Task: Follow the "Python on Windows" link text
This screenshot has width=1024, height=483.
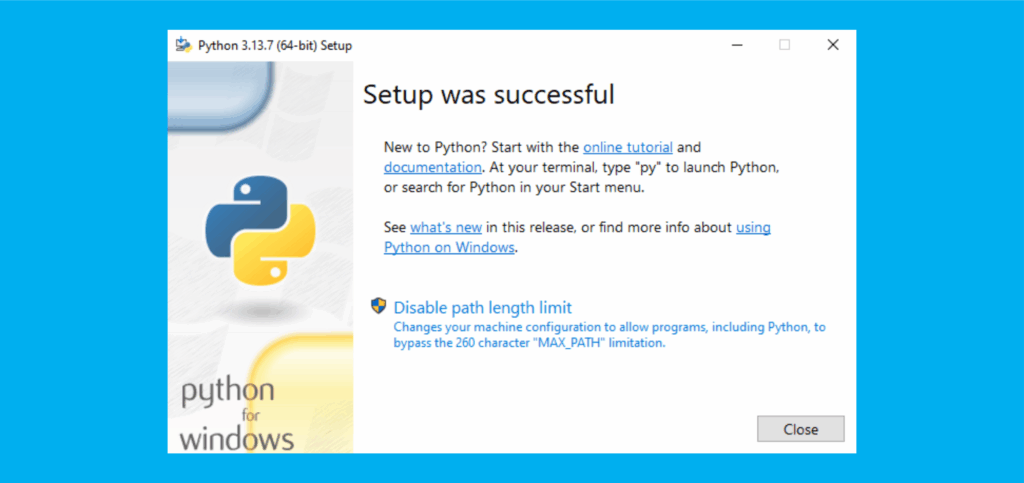Action: coord(449,247)
